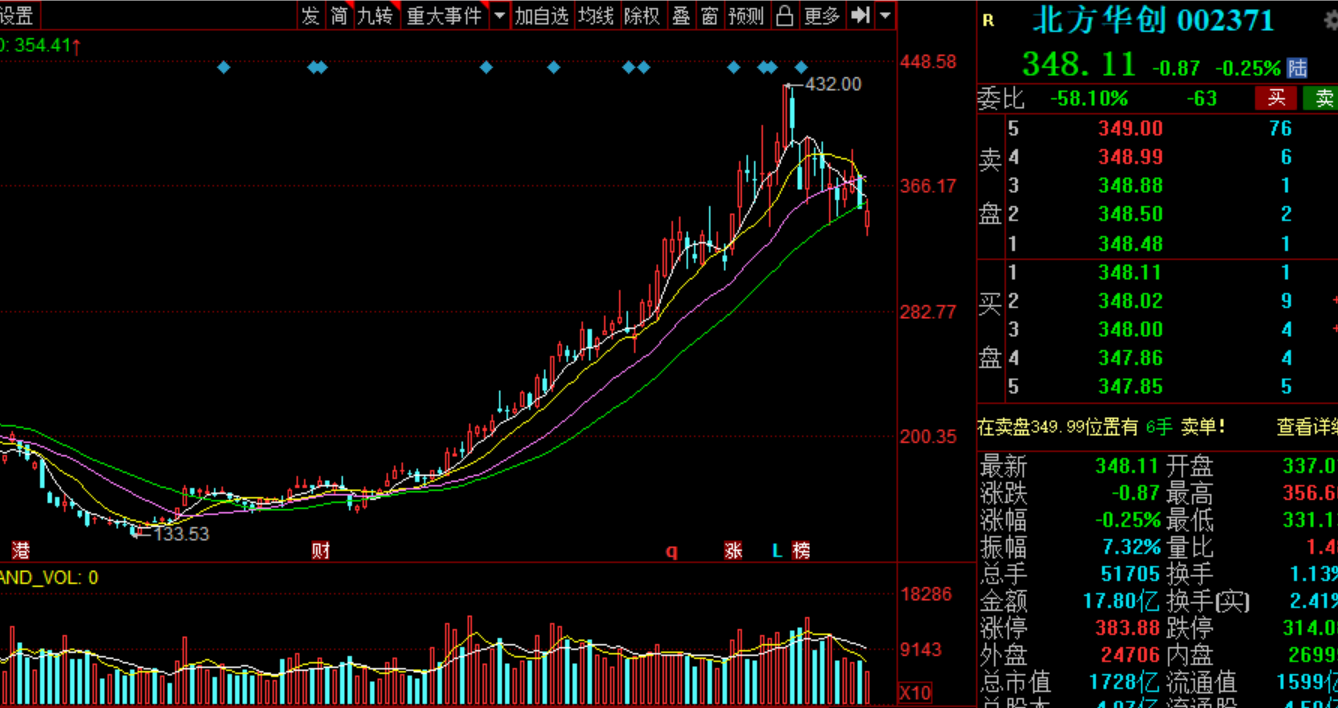The width and height of the screenshot is (1338, 708).
Task: Toggle 均线 moving average lines
Action: [x=596, y=15]
